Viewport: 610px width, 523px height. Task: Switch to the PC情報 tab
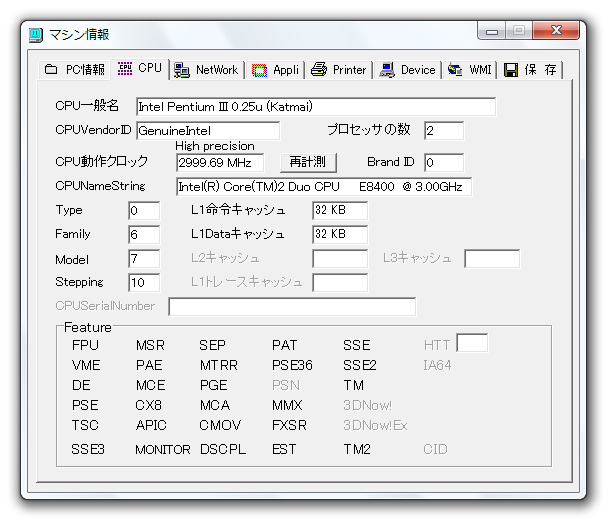75,70
